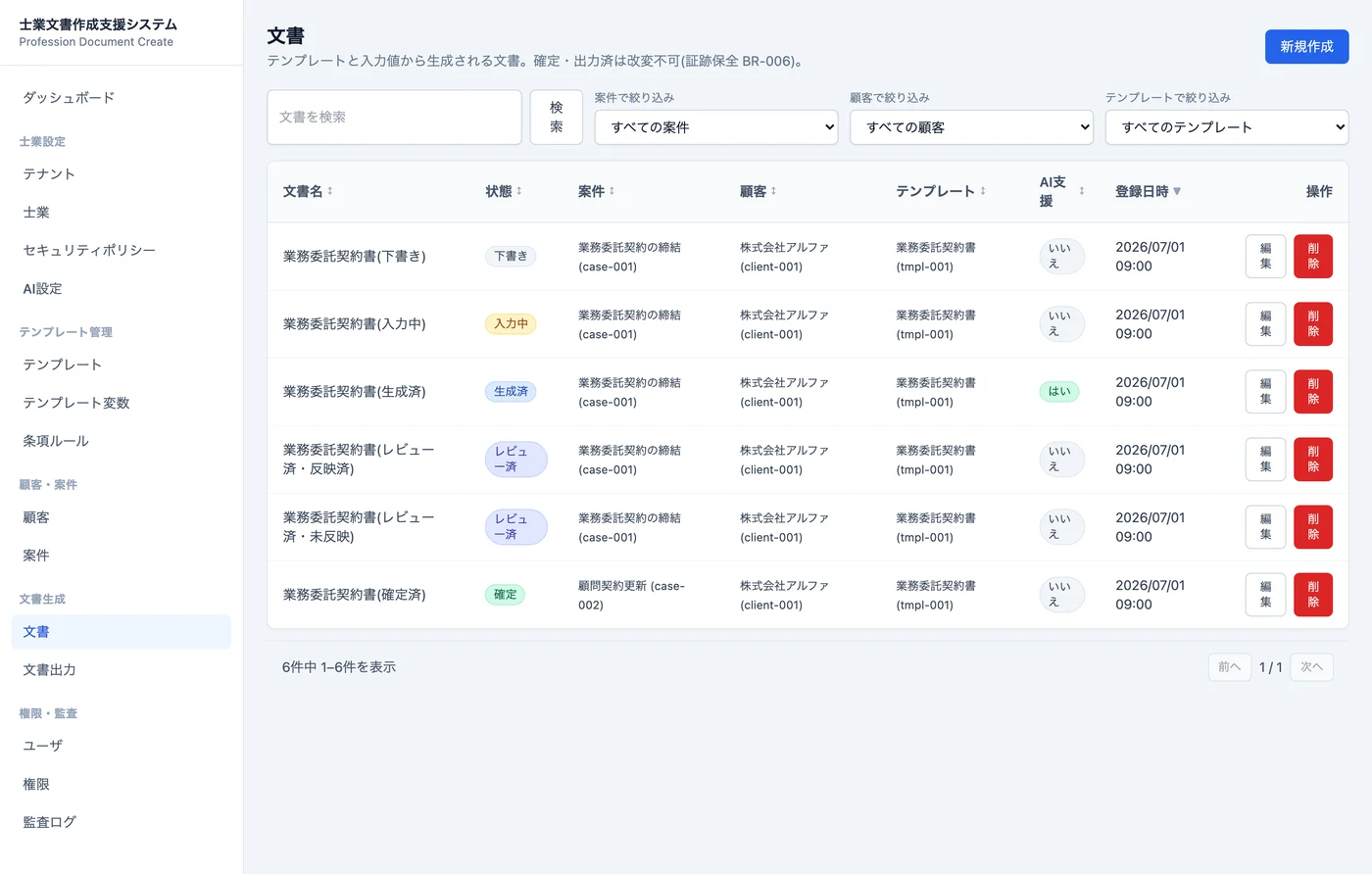The image size is (1372, 874).
Task: Open 監査ログ in sidebar
Action: [122, 822]
